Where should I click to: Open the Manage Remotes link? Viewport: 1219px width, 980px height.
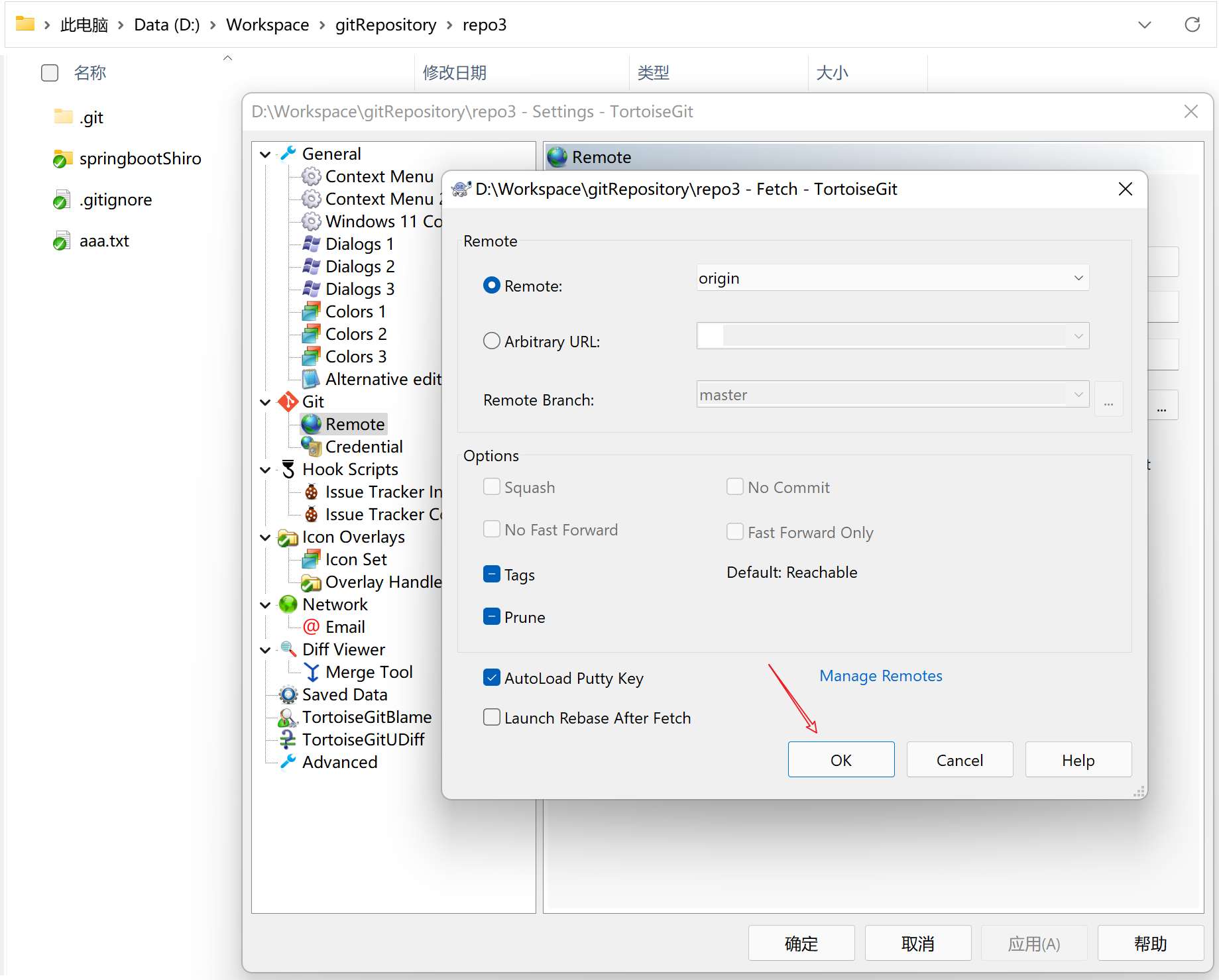click(x=880, y=676)
